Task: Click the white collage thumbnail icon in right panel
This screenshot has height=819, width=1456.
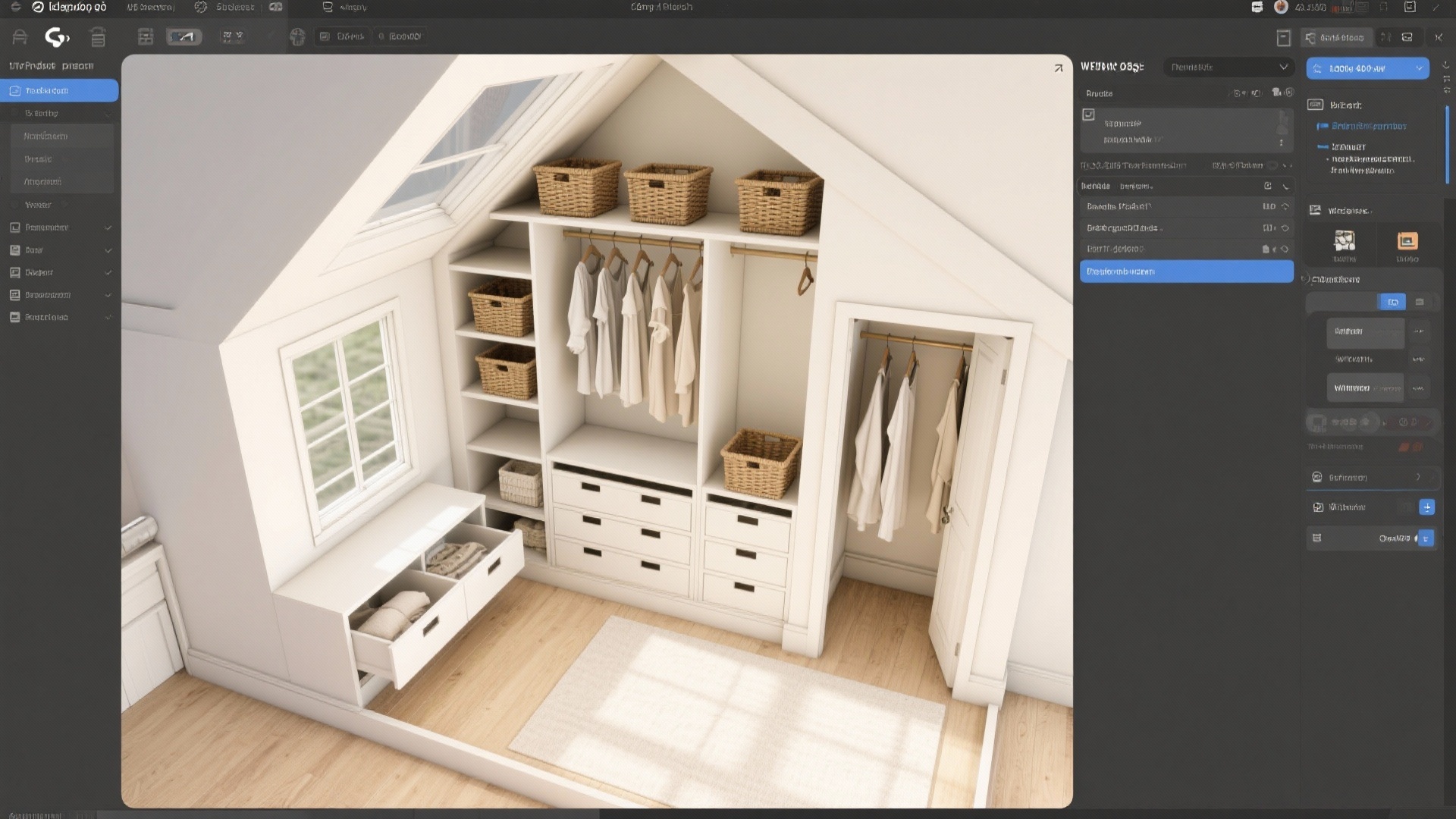Action: (x=1345, y=241)
